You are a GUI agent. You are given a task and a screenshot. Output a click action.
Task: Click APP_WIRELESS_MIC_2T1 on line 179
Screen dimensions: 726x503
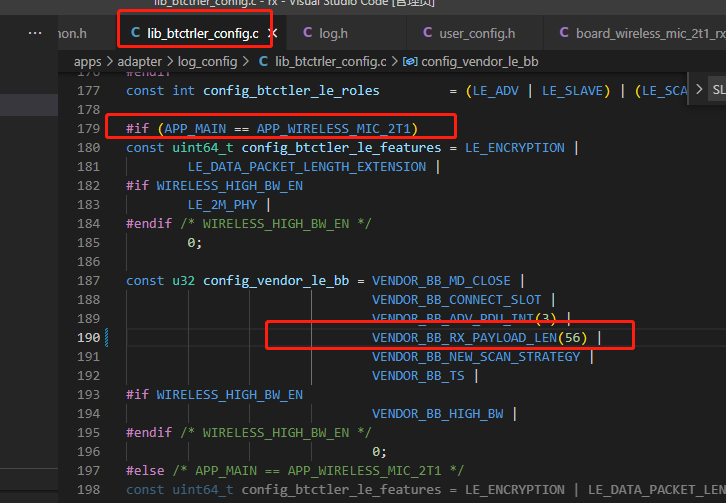coord(334,129)
